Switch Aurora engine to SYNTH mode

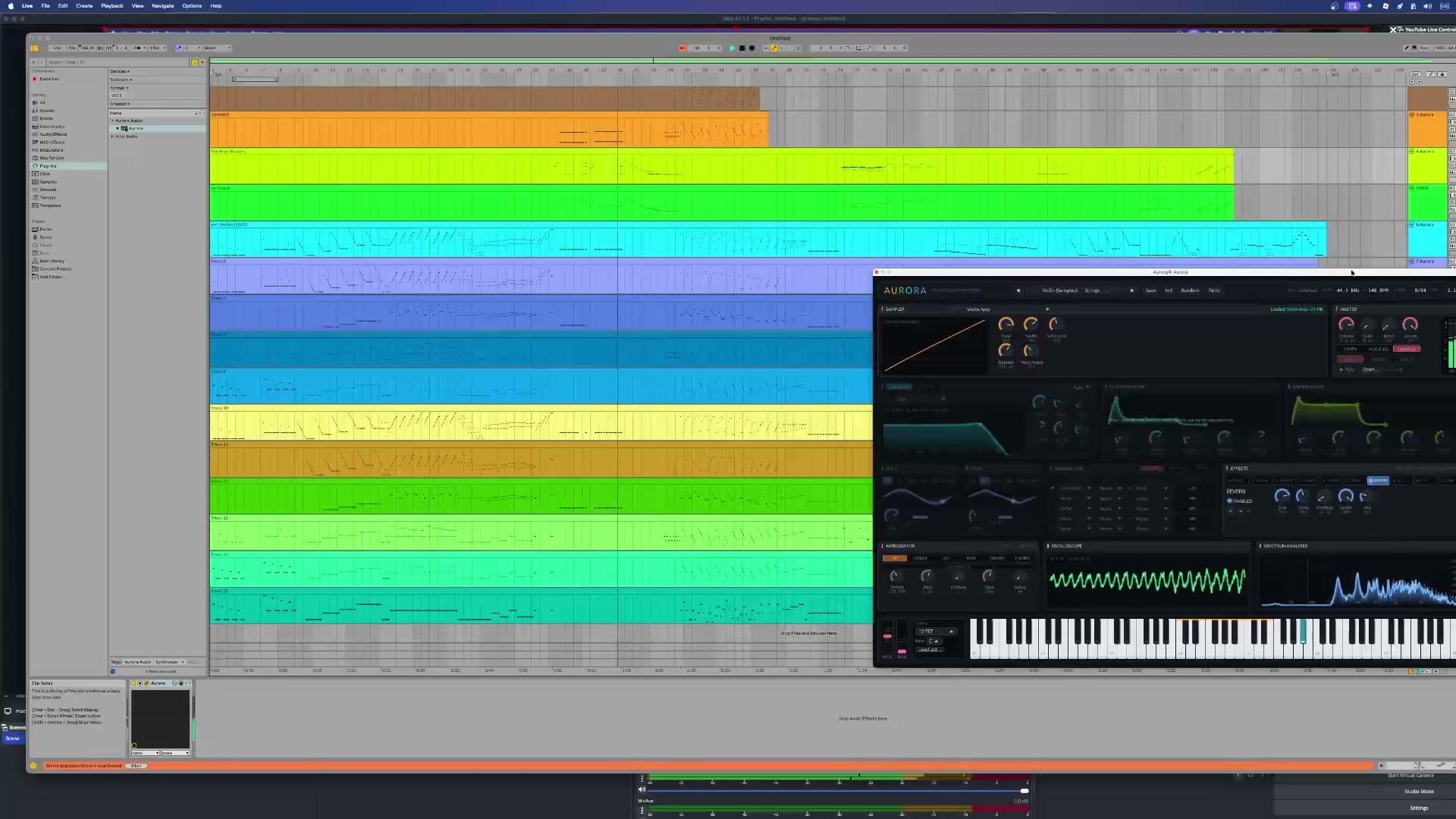click(x=1350, y=349)
